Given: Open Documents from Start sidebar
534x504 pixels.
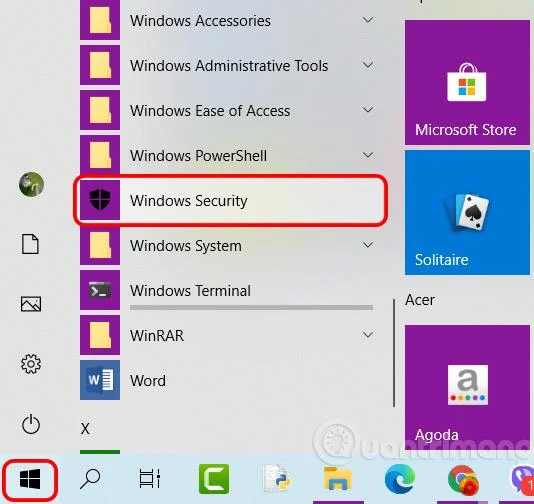Looking at the screenshot, I should [30, 244].
